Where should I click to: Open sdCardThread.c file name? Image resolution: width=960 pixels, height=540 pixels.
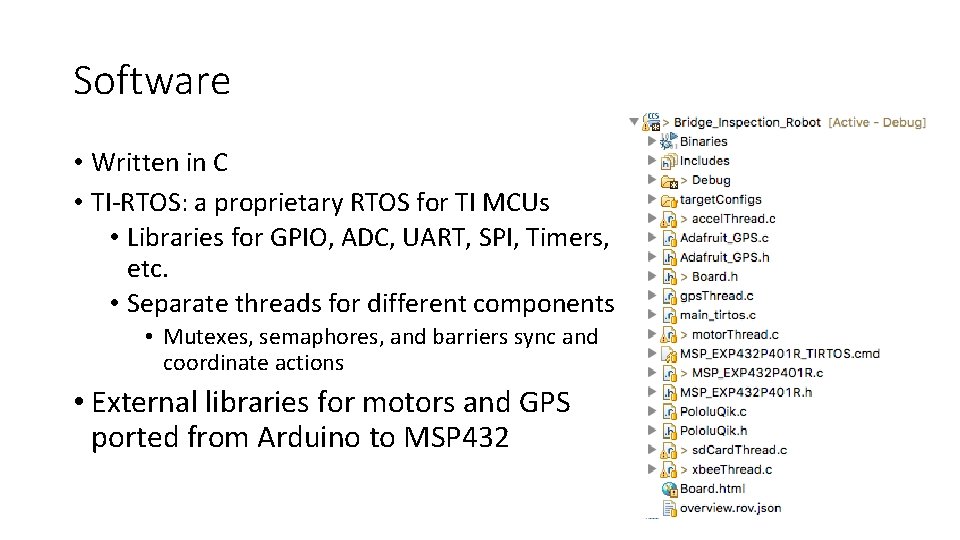click(739, 450)
